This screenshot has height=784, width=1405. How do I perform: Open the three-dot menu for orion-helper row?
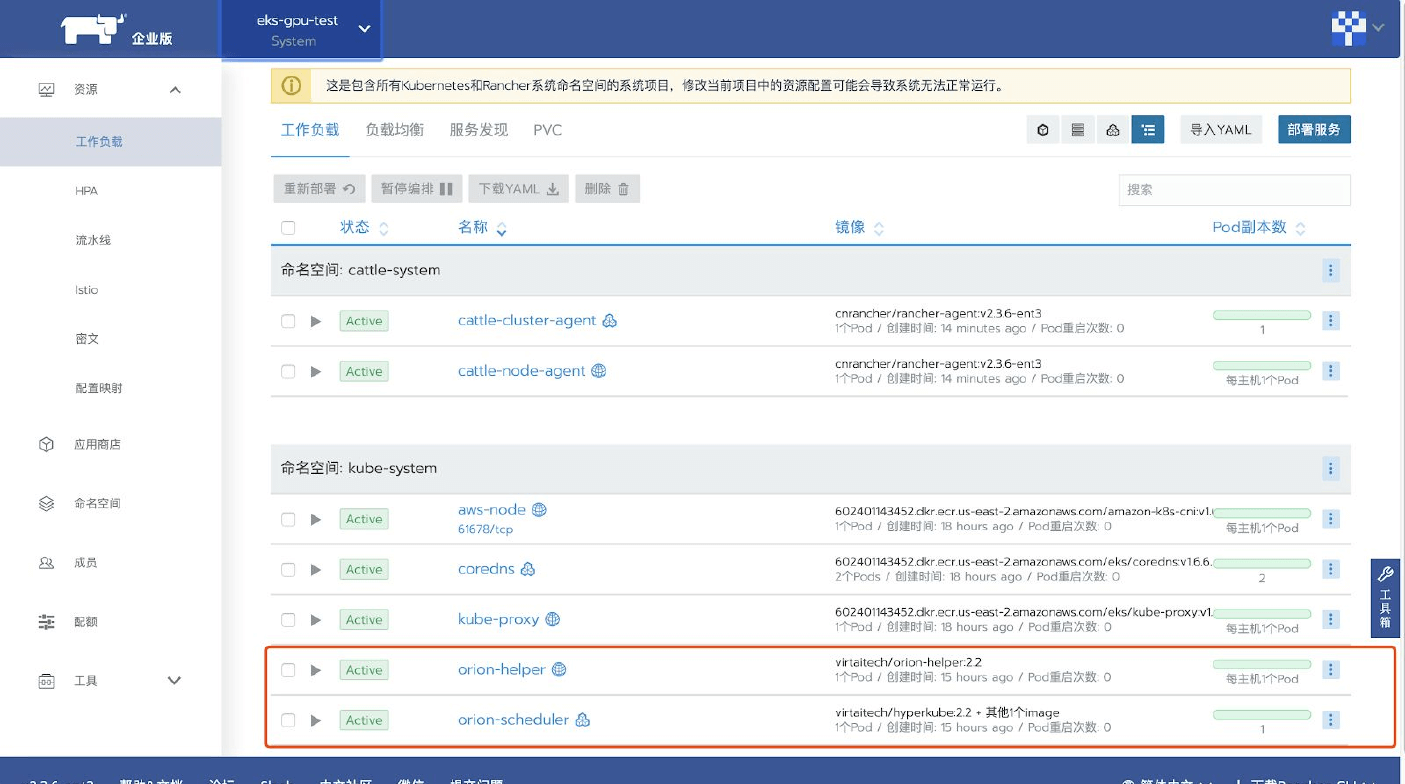pos(1330,669)
